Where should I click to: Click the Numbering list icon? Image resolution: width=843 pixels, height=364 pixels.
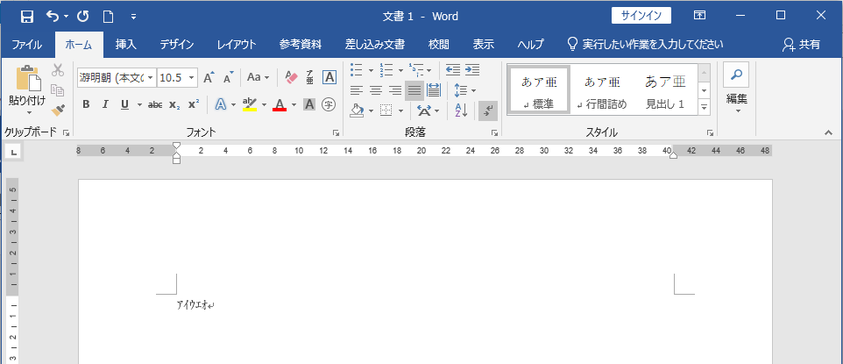tap(386, 70)
